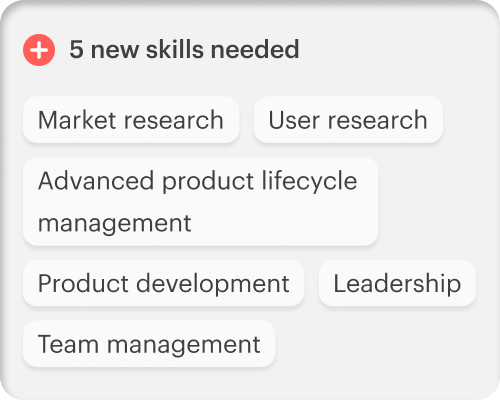Click the word 'Team' in last chip
The image size is (500, 400).
[x=68, y=344]
